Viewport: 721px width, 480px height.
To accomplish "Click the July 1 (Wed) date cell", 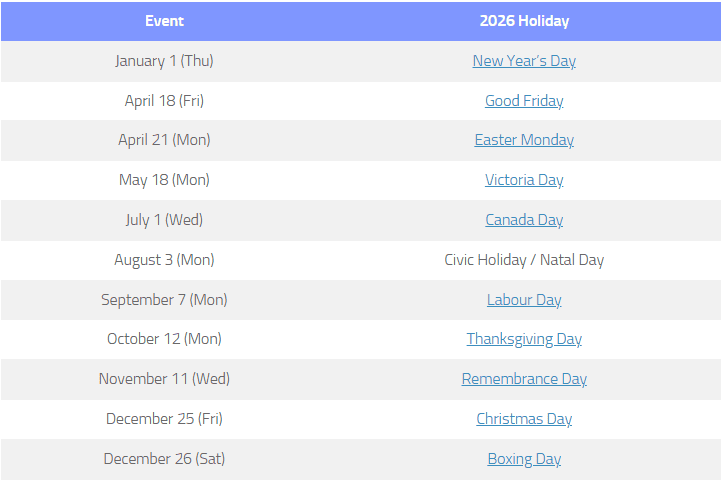I will (164, 220).
